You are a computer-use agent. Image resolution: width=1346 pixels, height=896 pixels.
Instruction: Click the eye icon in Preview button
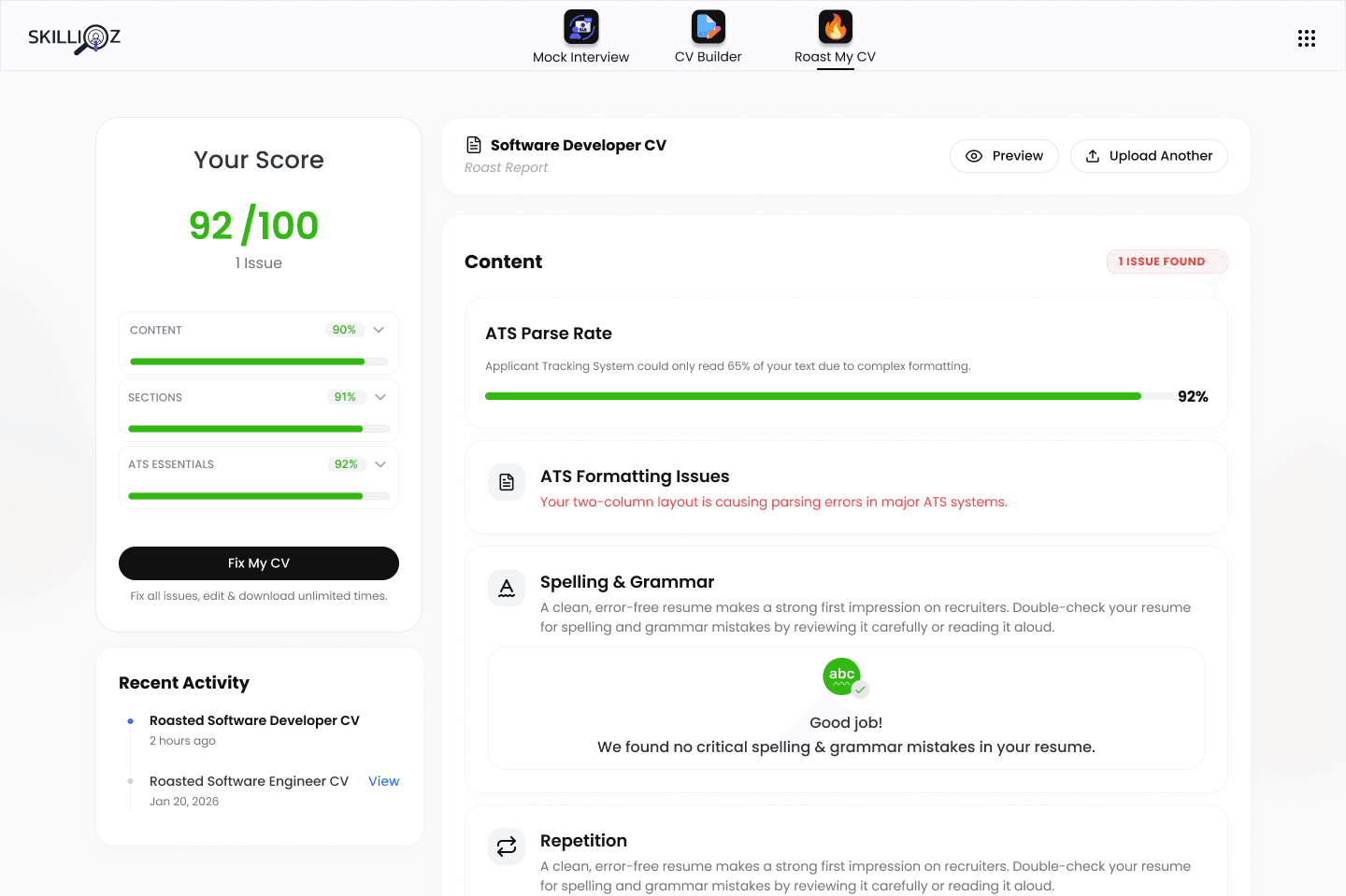pyautogui.click(x=974, y=156)
